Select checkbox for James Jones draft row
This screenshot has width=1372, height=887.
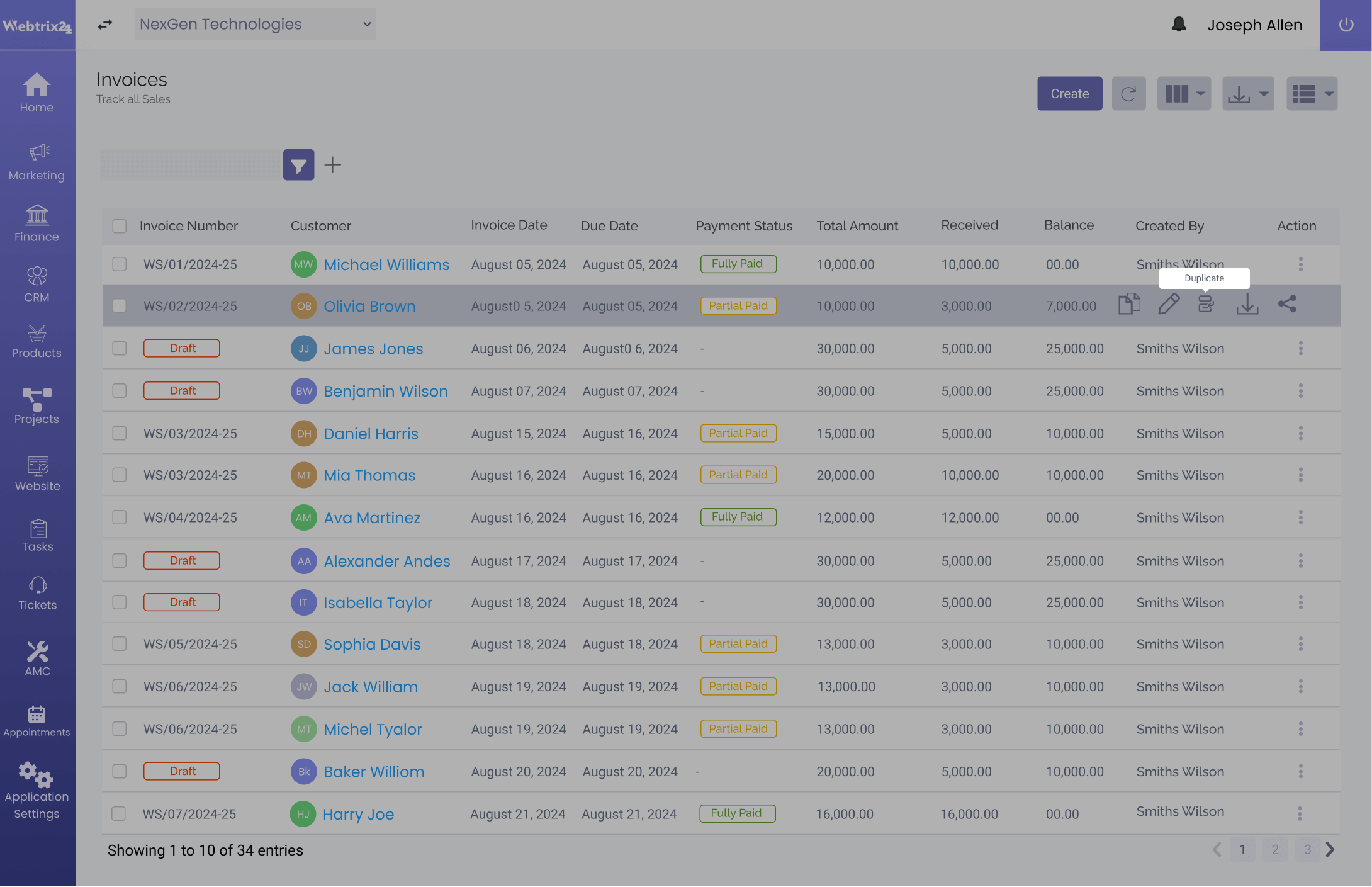[120, 348]
